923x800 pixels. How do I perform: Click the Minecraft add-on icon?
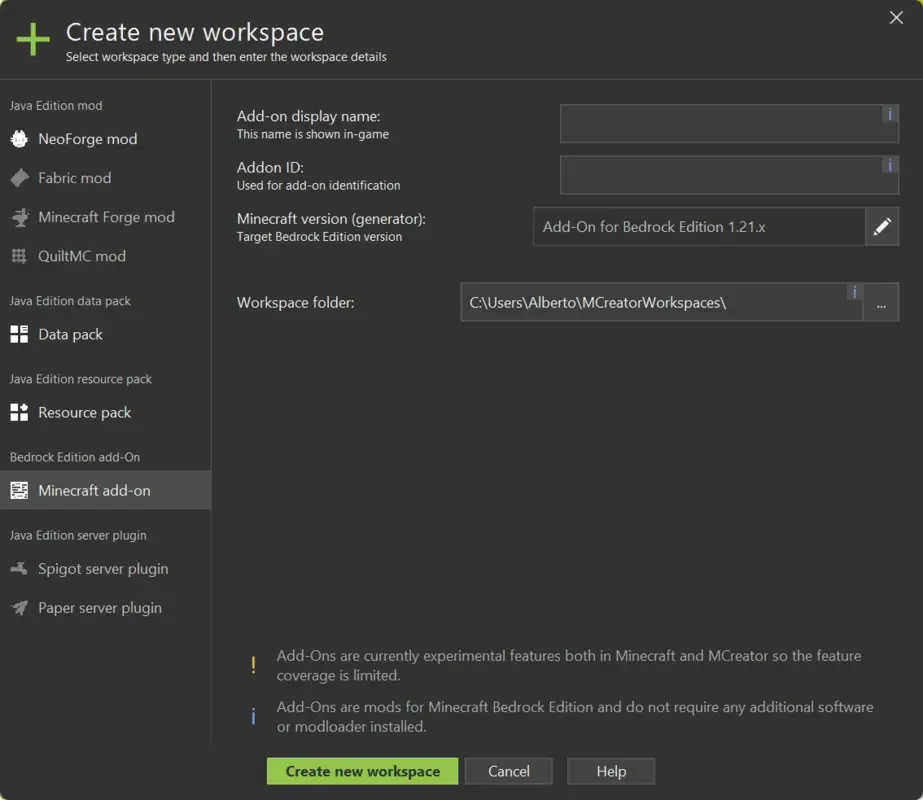(17, 490)
